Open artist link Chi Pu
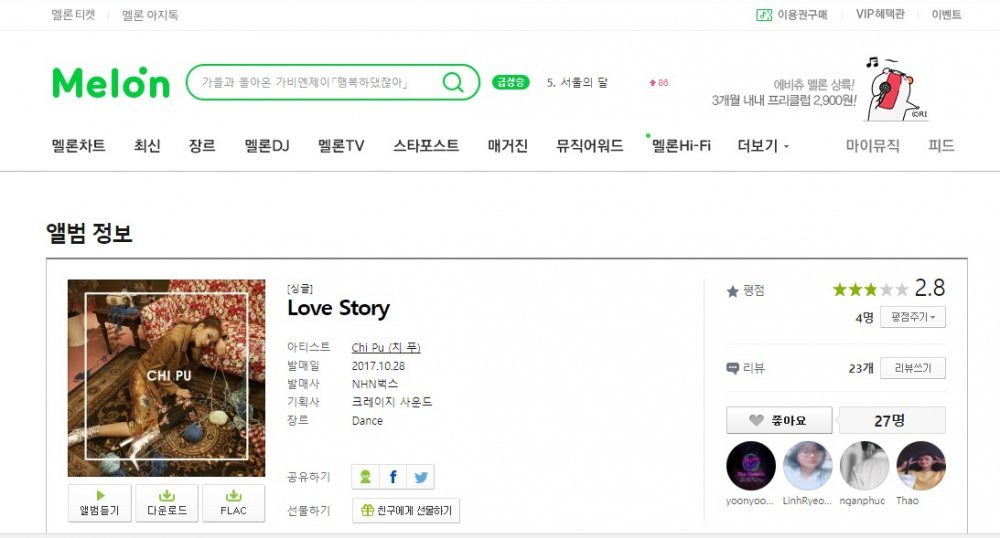Image resolution: width=1000 pixels, height=538 pixels. coord(386,347)
